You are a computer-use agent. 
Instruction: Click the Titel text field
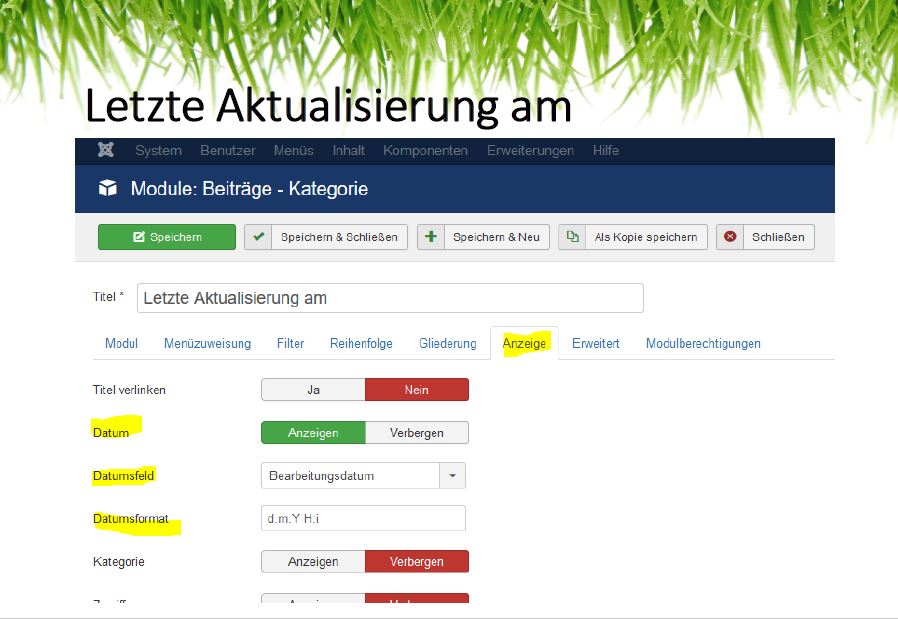[x=390, y=298]
